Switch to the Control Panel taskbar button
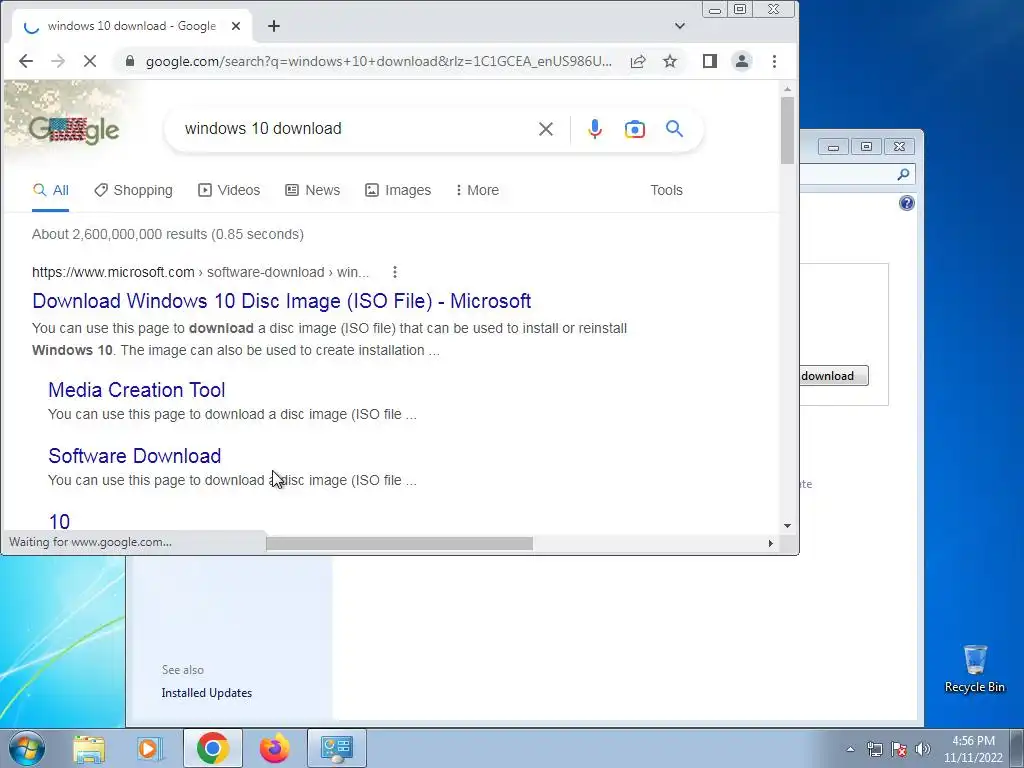1024x768 pixels. [336, 748]
